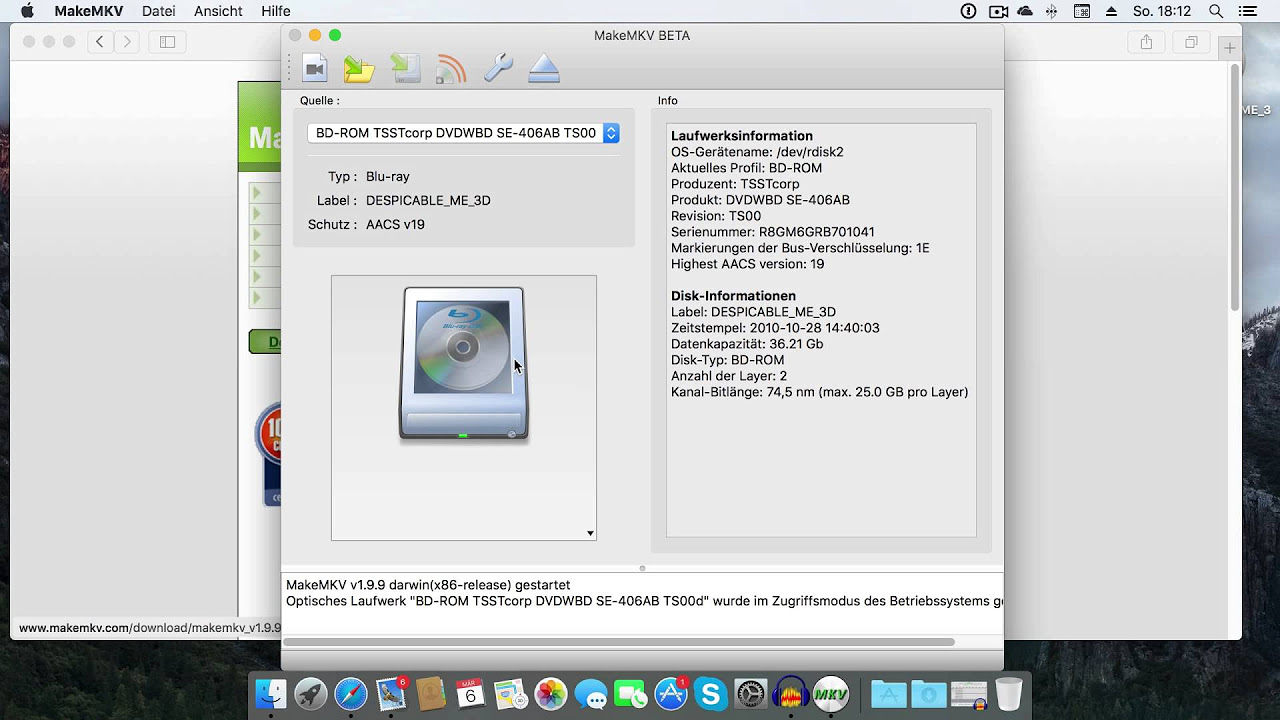Screen dimensions: 1280x720
Task: Open Finder from the dock
Action: click(x=271, y=694)
